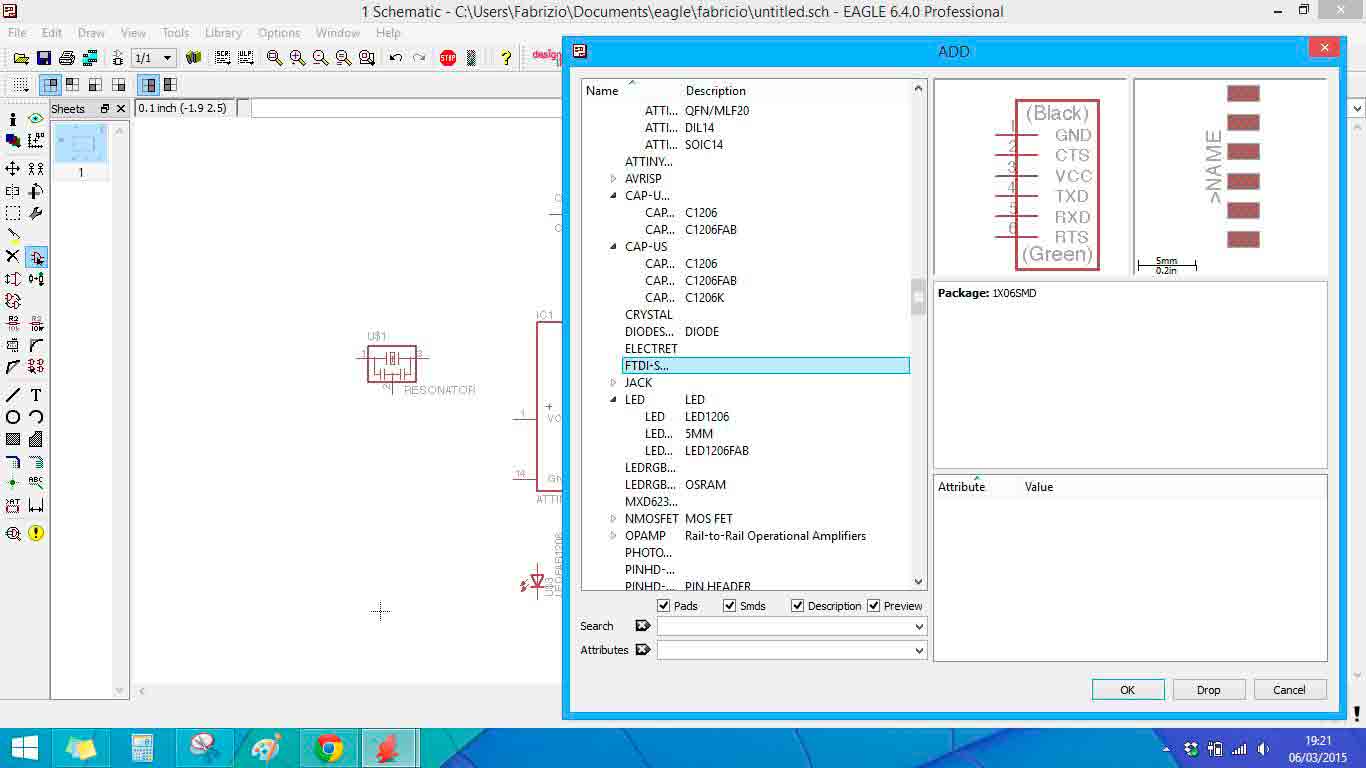This screenshot has height=768, width=1366.
Task: Expand the JACK tree node
Action: [x=614, y=383]
